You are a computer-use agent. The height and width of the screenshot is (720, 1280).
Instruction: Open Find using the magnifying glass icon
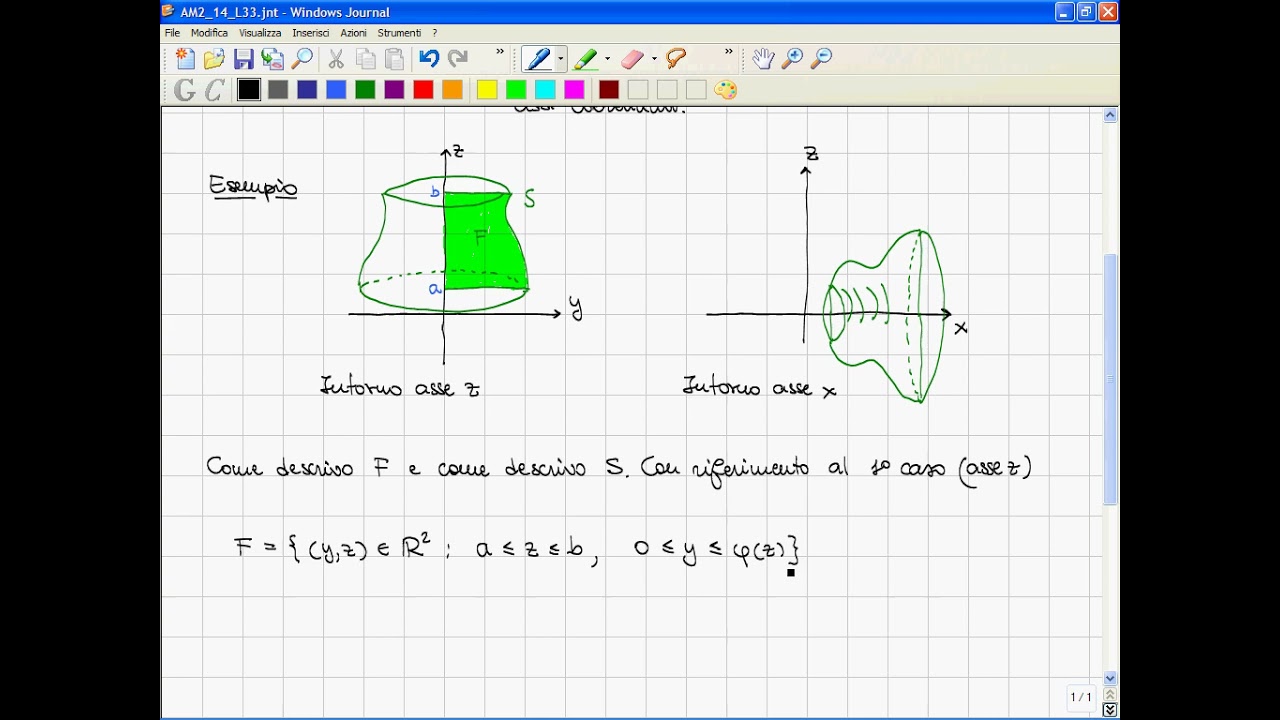301,59
